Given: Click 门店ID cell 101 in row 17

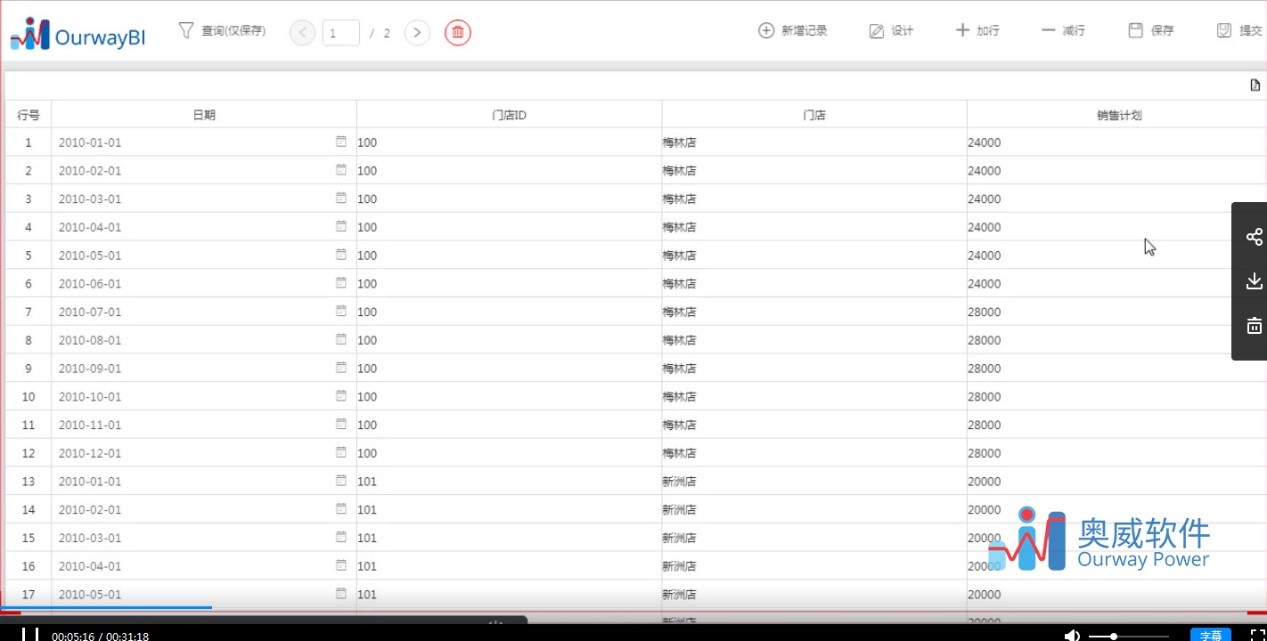Looking at the screenshot, I should pyautogui.click(x=509, y=594).
